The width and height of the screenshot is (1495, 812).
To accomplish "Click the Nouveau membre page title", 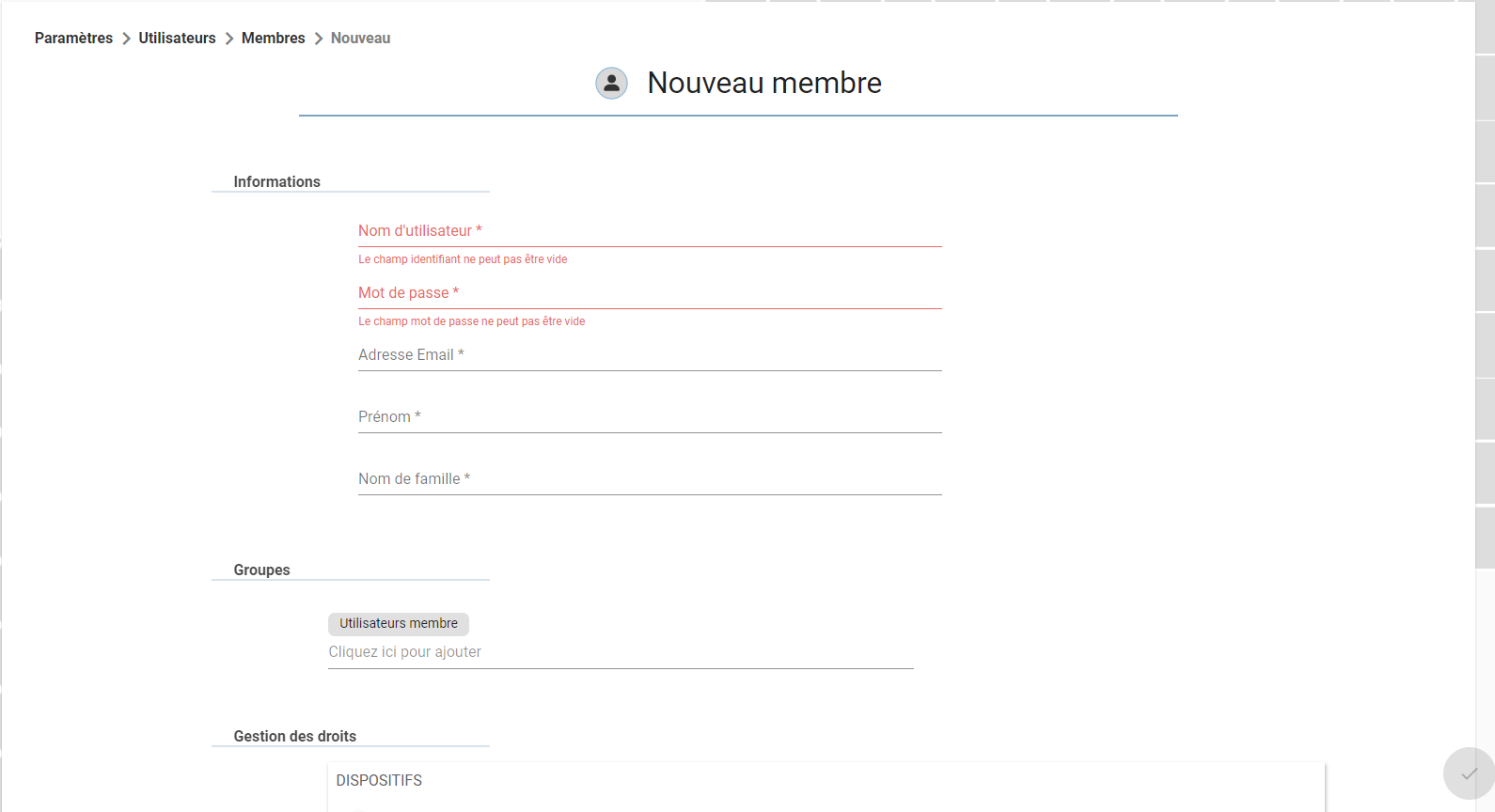I will click(x=764, y=83).
